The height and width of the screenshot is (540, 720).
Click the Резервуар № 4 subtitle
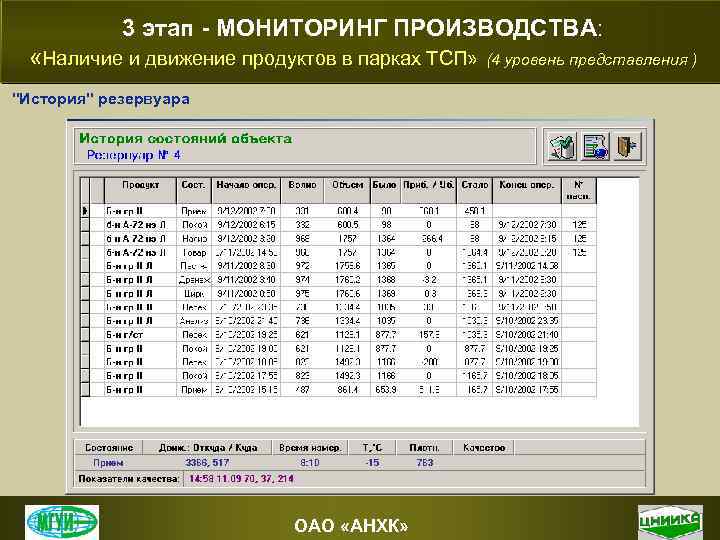pyautogui.click(x=134, y=155)
